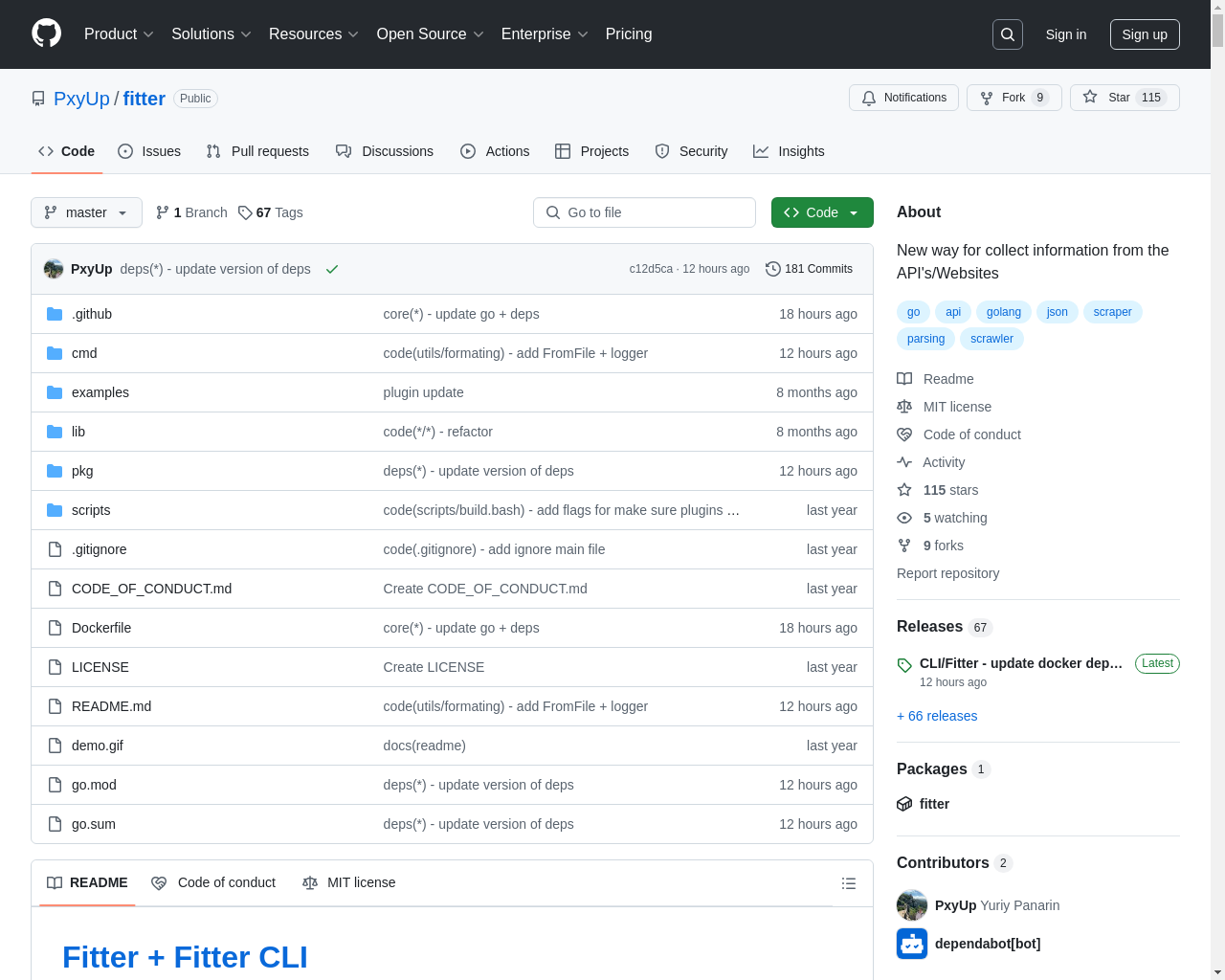Click the Sign up button
This screenshot has height=980, width=1225.
(x=1145, y=34)
